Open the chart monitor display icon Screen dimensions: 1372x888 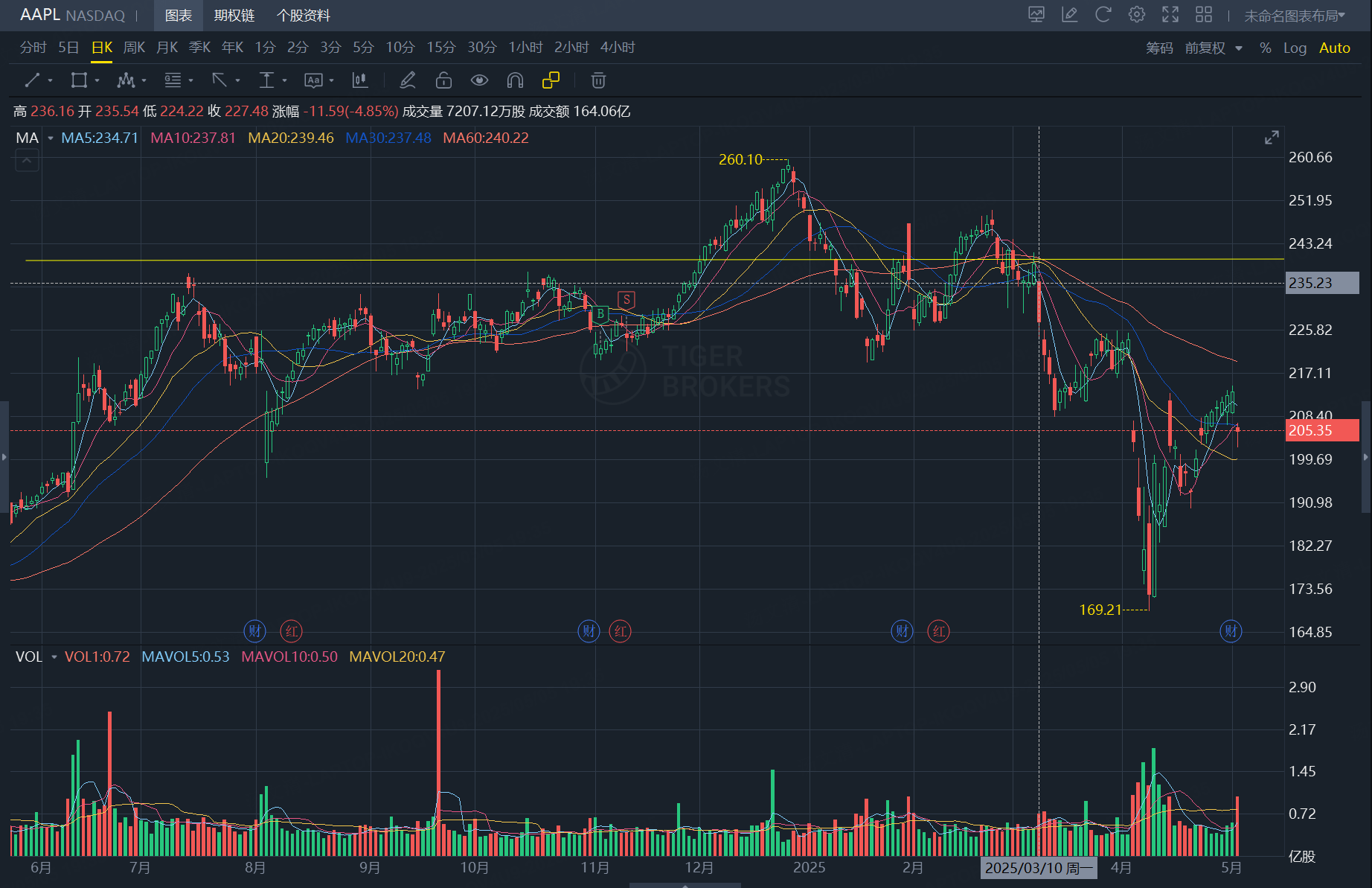click(1036, 15)
